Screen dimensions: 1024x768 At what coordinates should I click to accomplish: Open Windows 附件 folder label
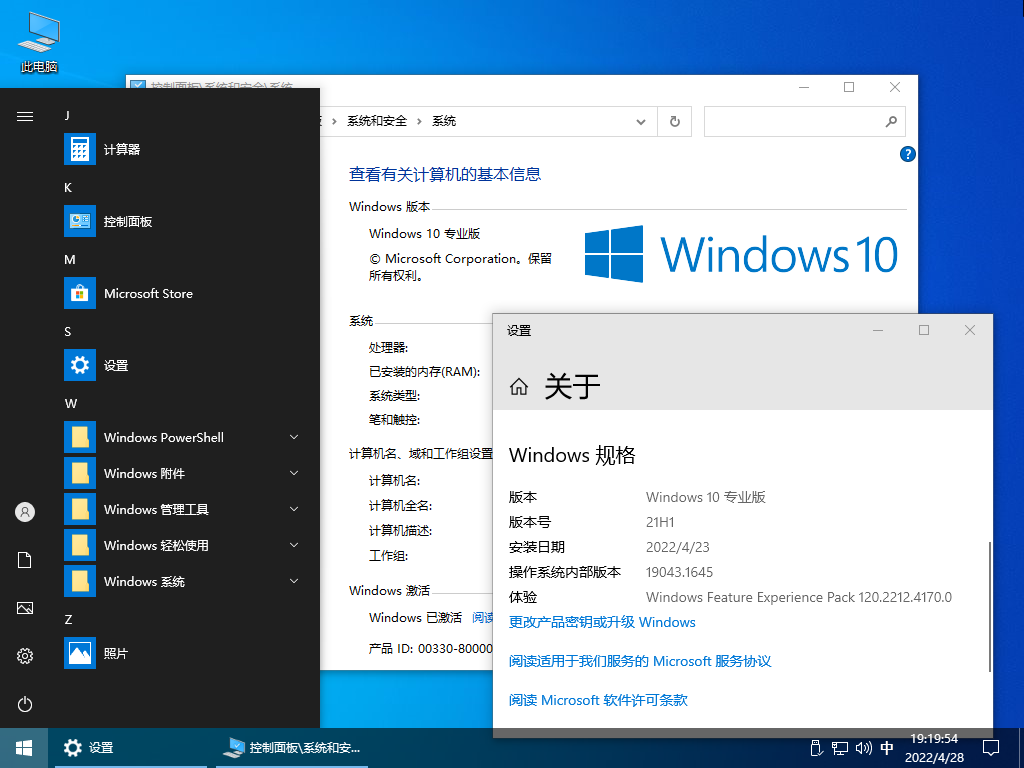point(144,473)
